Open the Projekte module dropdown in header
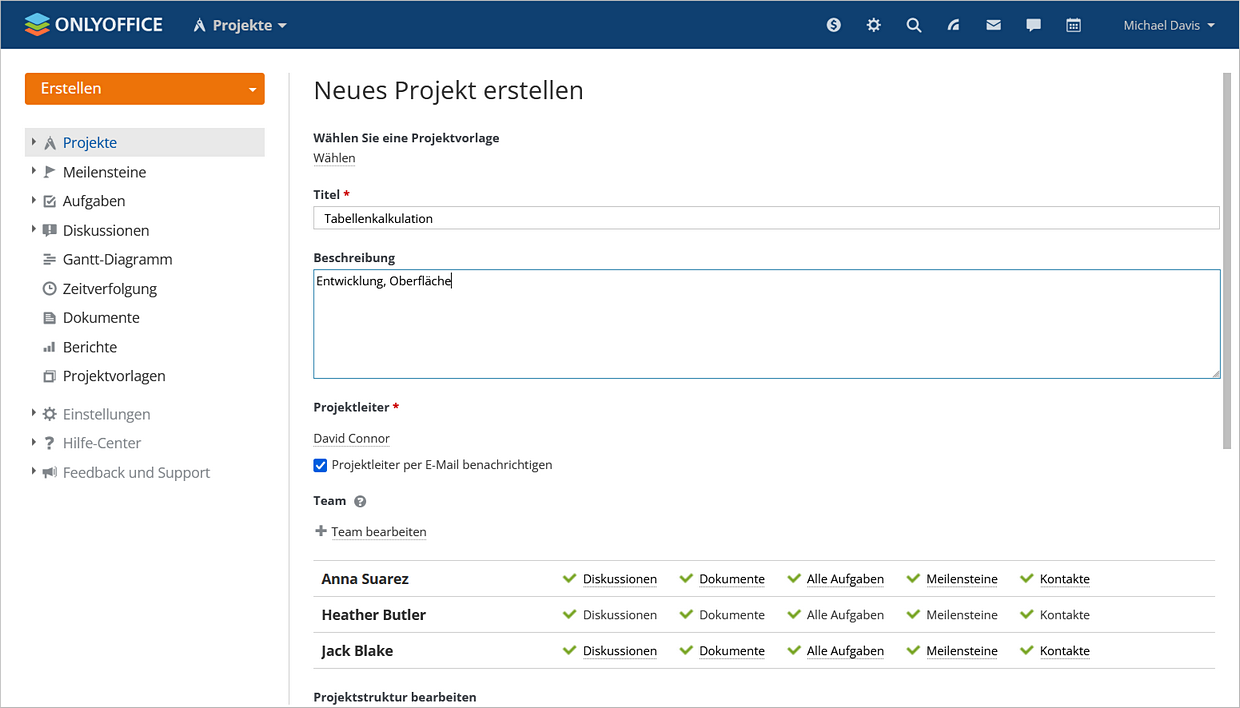 click(x=240, y=25)
